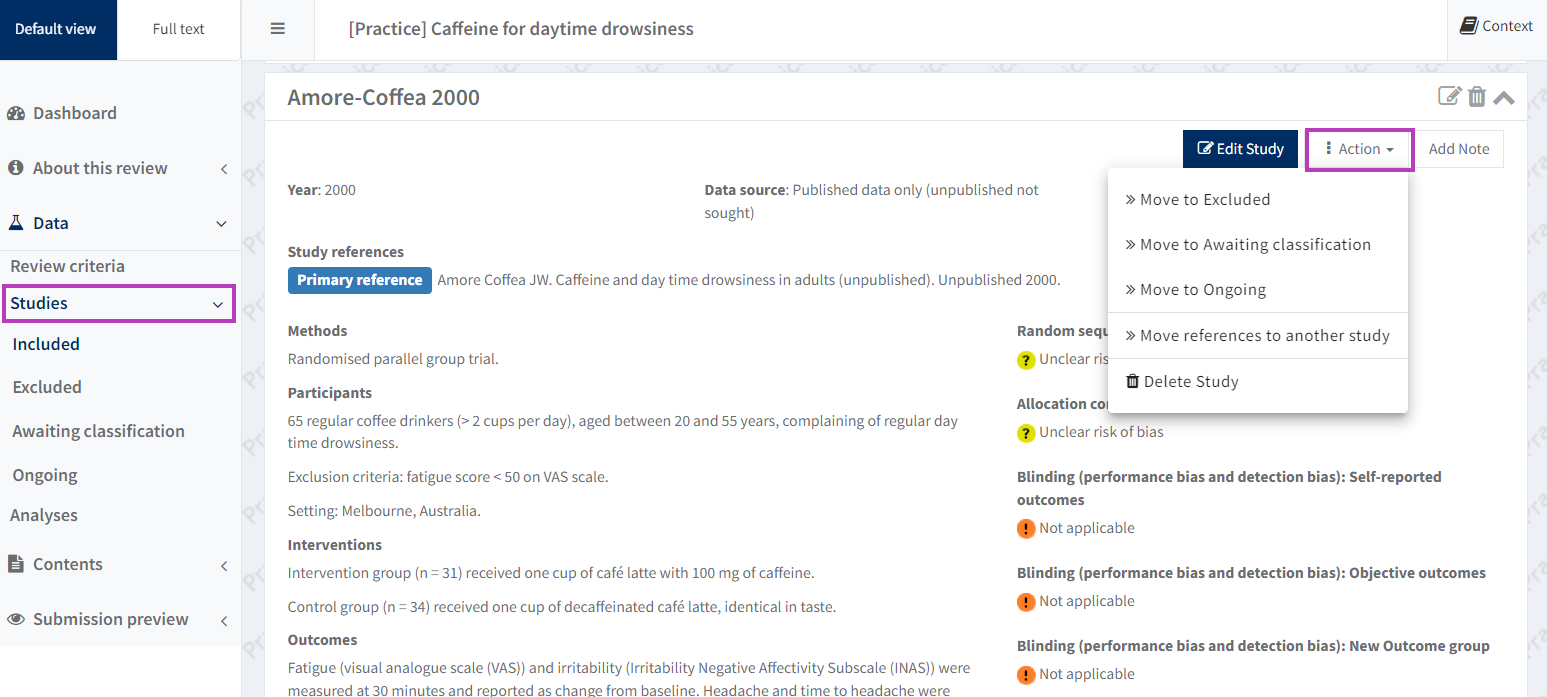The width and height of the screenshot is (1547, 697).
Task: Collapse the study panel with chevron up
Action: pyautogui.click(x=1504, y=97)
